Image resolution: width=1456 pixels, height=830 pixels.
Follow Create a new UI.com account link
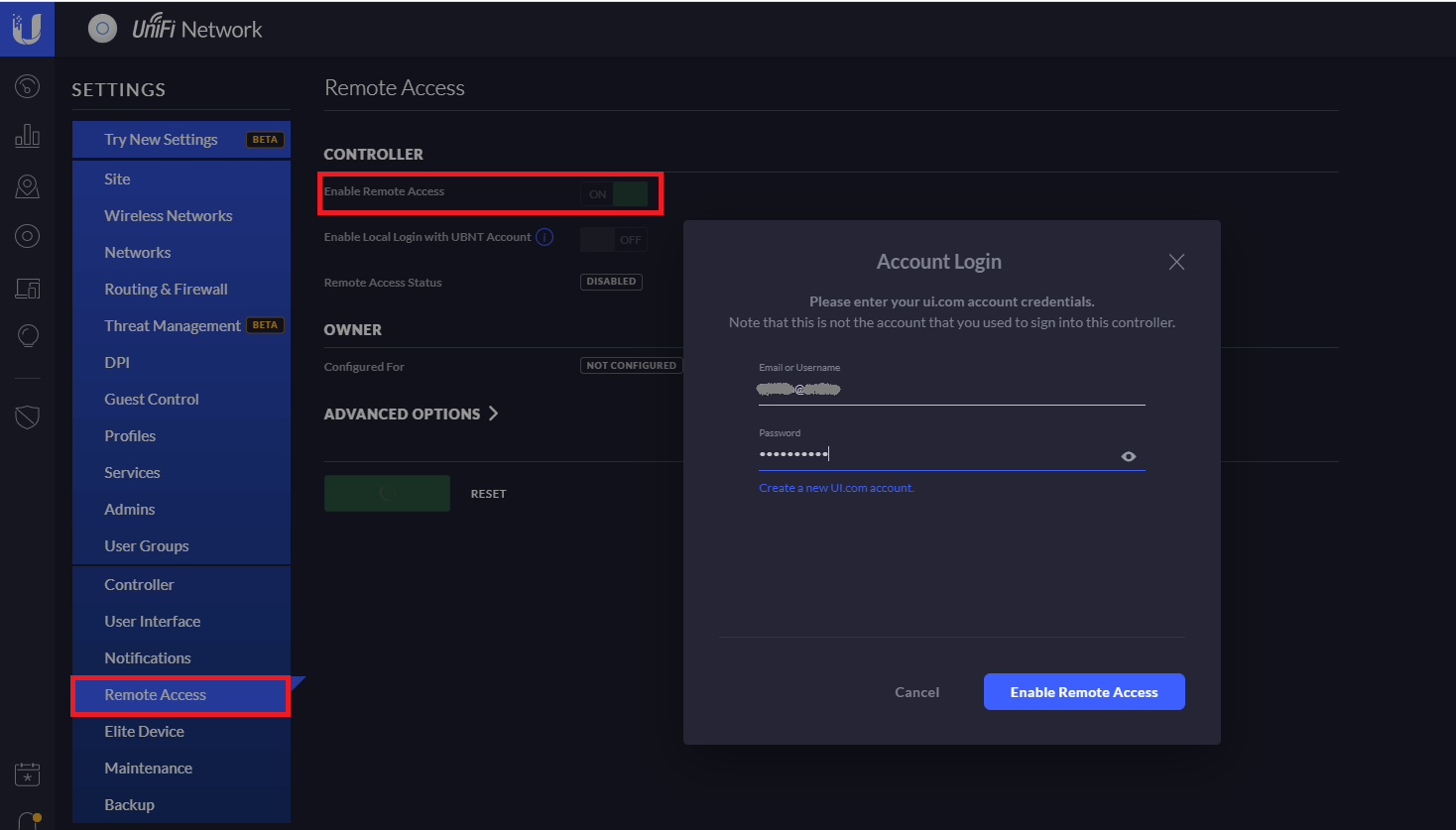point(836,488)
